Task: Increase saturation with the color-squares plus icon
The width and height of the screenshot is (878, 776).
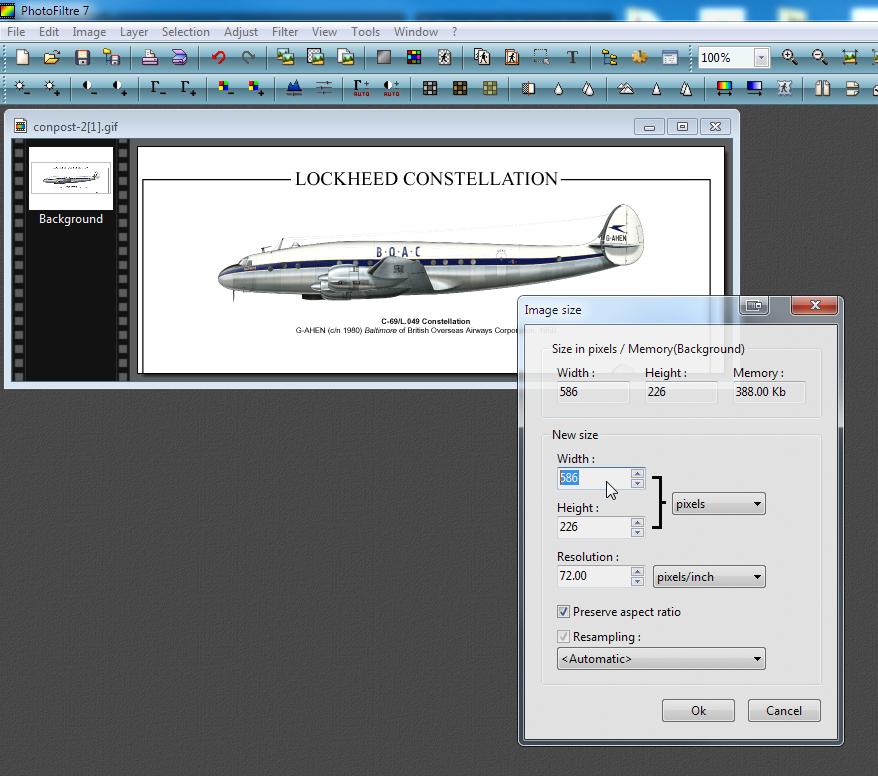Action: point(256,88)
